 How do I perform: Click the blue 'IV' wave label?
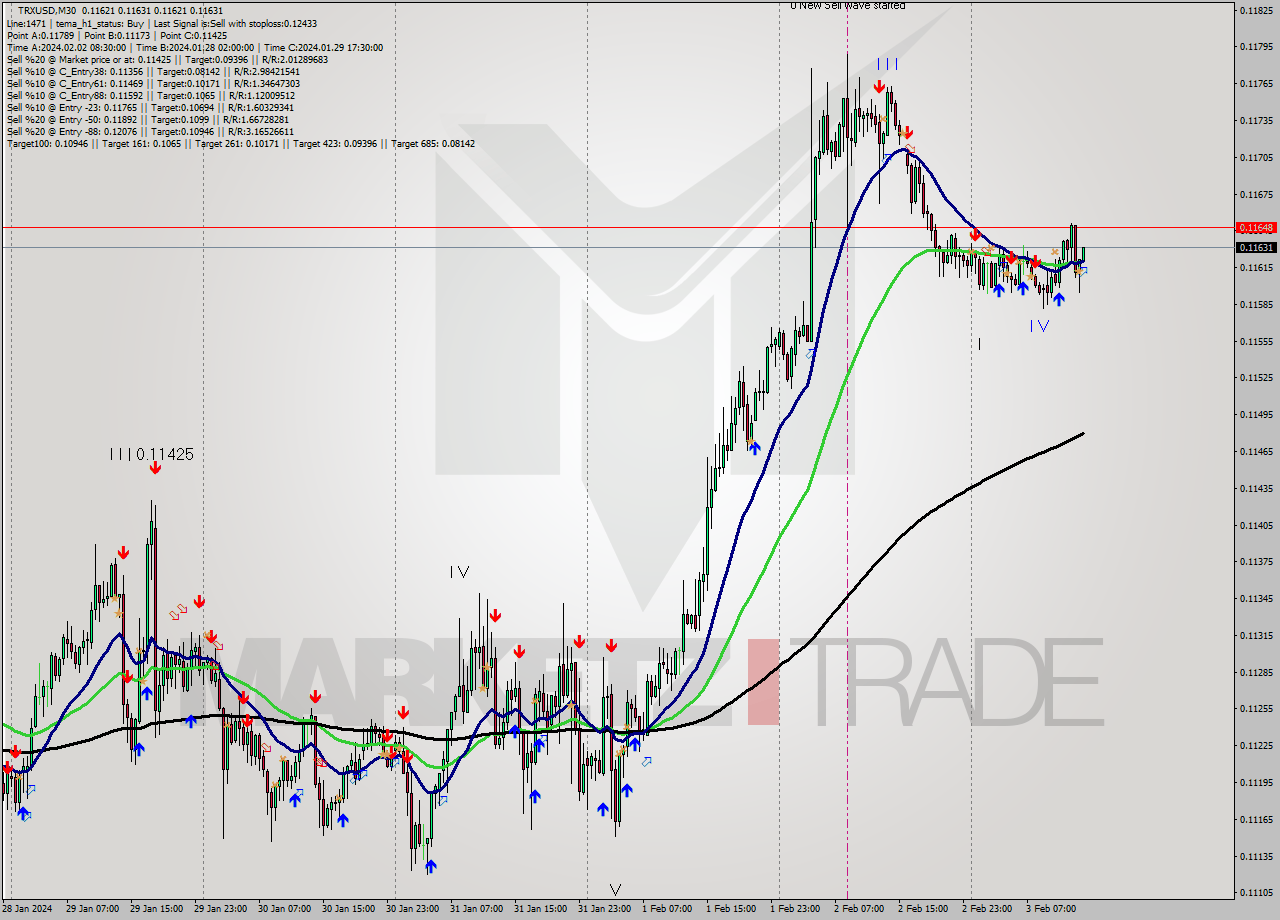1040,325
